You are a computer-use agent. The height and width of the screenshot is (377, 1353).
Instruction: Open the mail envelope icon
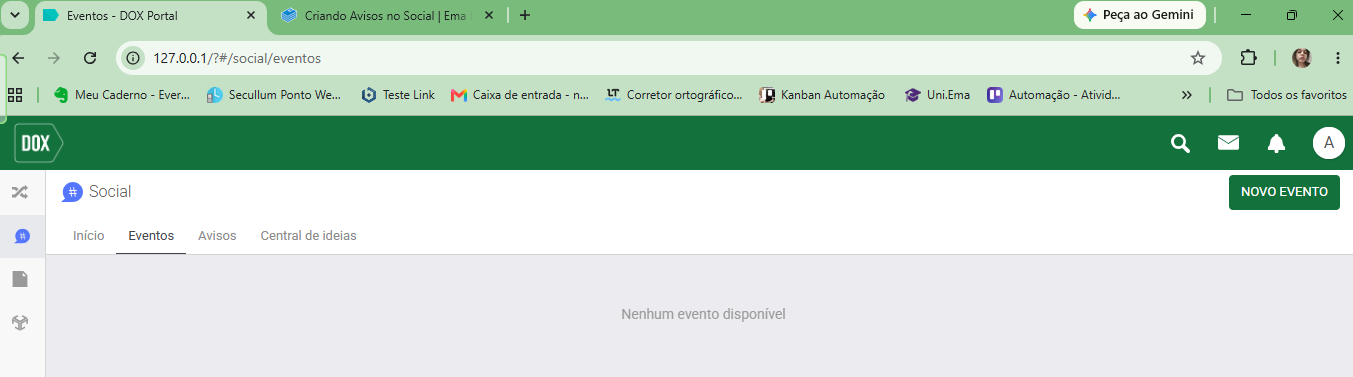(x=1228, y=143)
